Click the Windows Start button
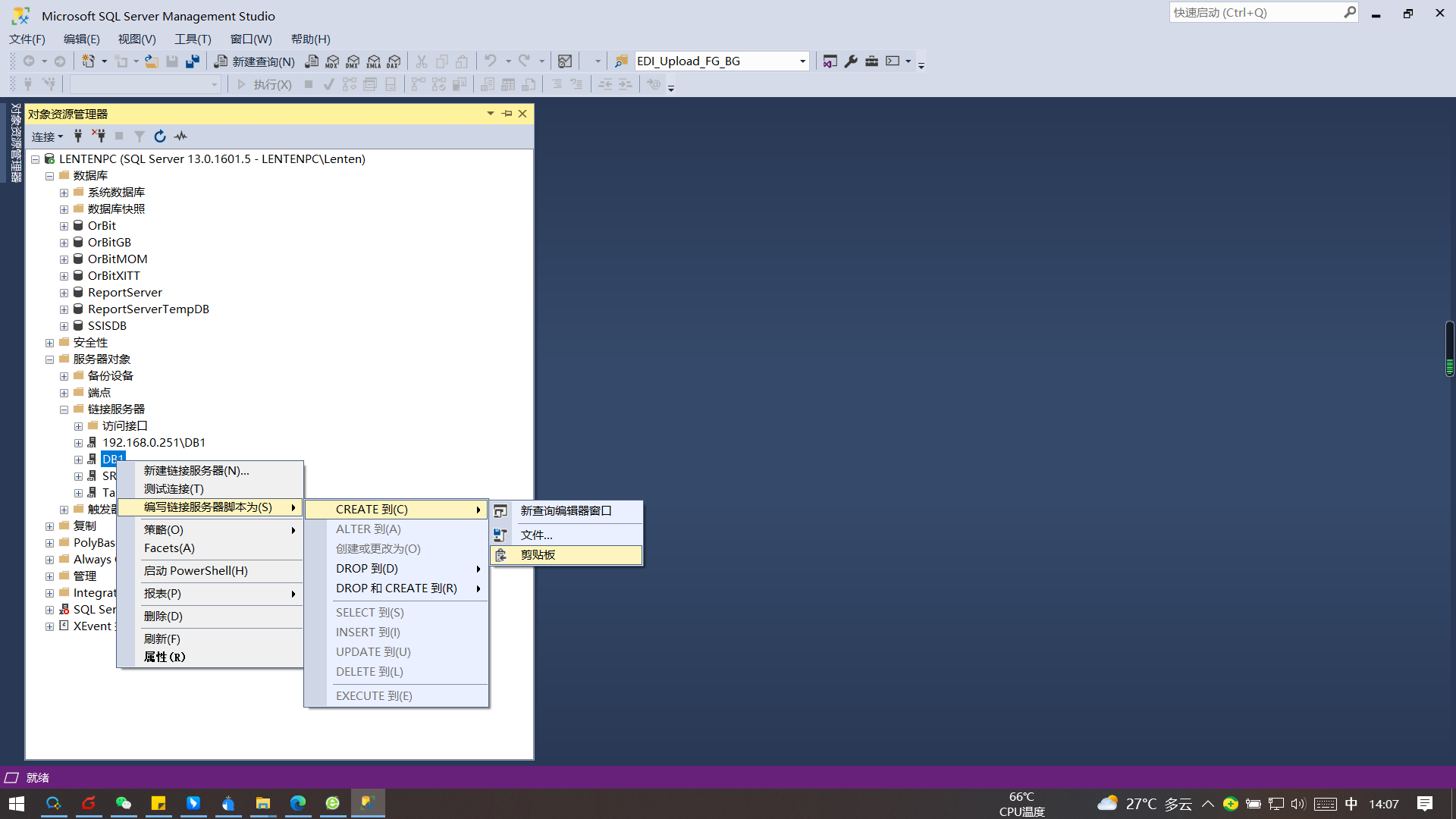1456x819 pixels. pyautogui.click(x=17, y=803)
